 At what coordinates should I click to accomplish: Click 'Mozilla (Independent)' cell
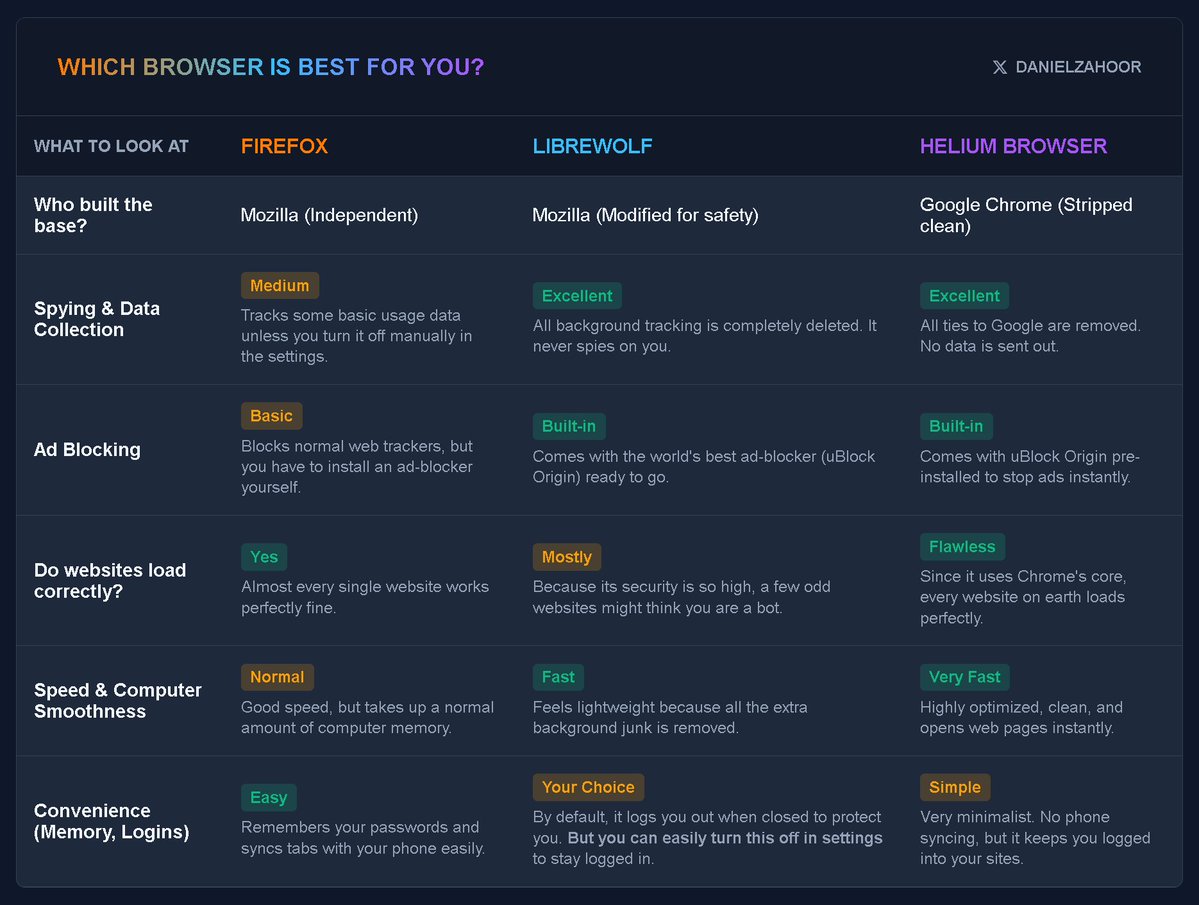[330, 216]
